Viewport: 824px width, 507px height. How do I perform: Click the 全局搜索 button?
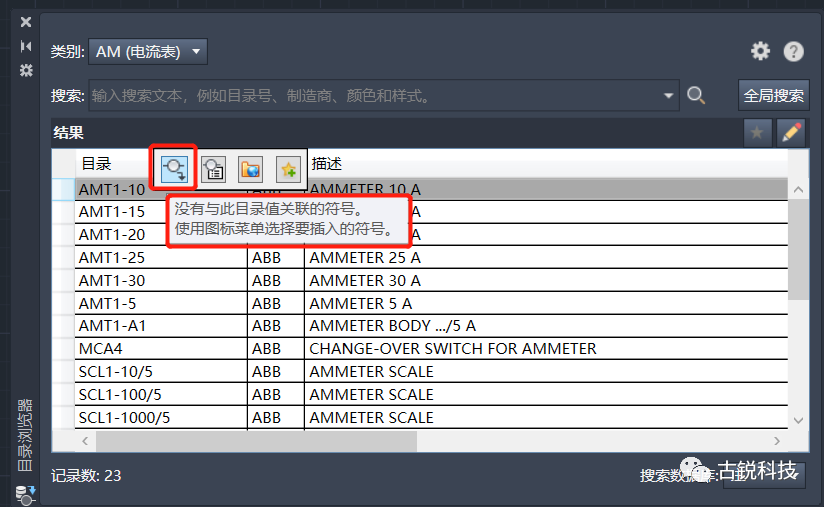pos(774,96)
